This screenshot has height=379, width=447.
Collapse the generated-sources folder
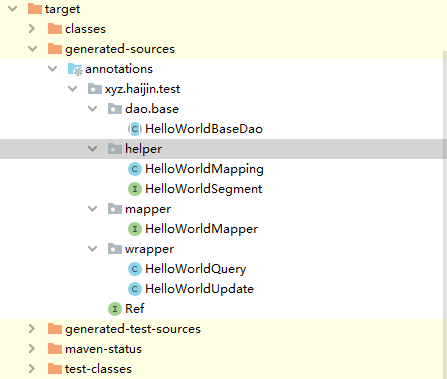[x=32, y=49]
